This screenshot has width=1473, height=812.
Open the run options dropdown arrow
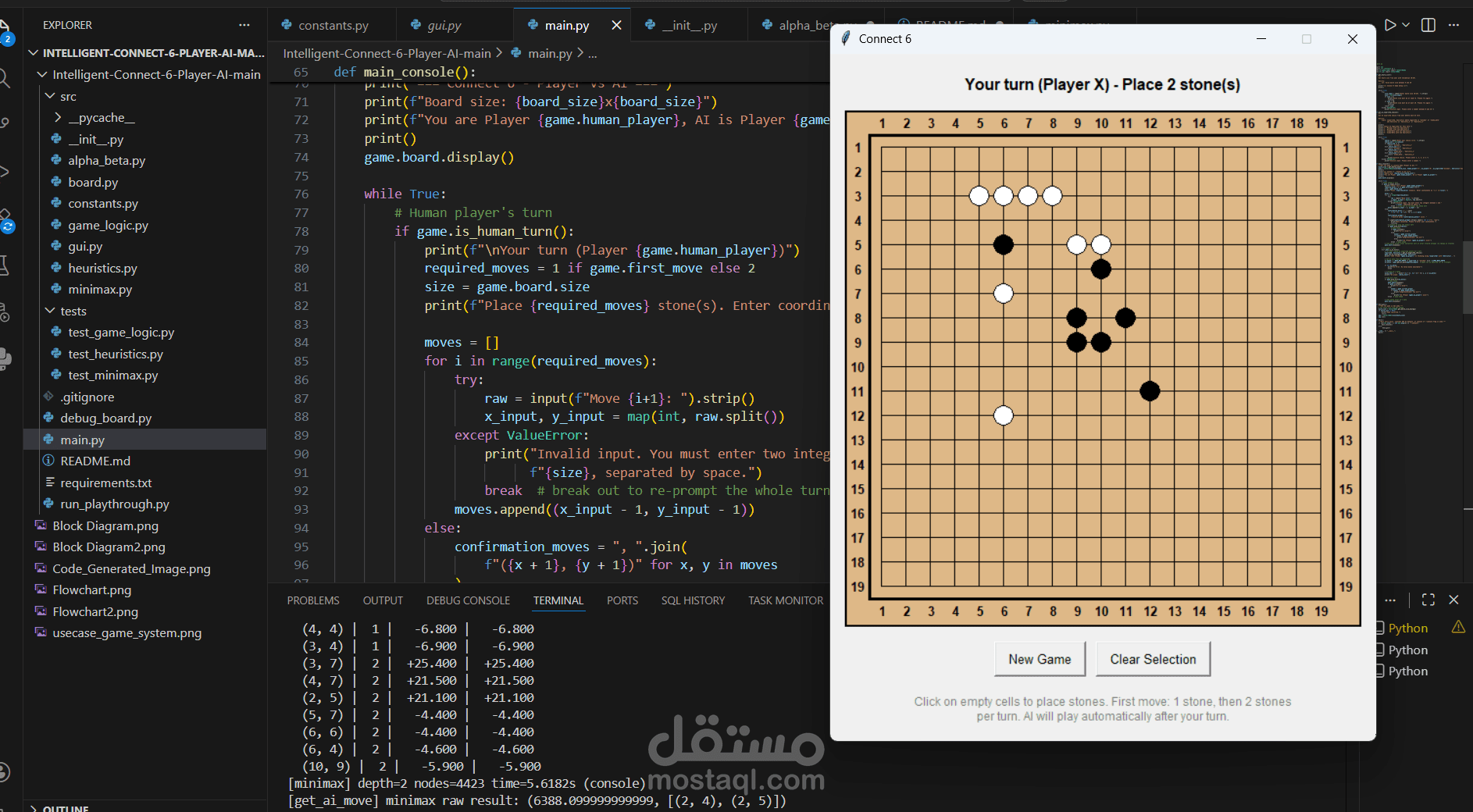(1406, 25)
